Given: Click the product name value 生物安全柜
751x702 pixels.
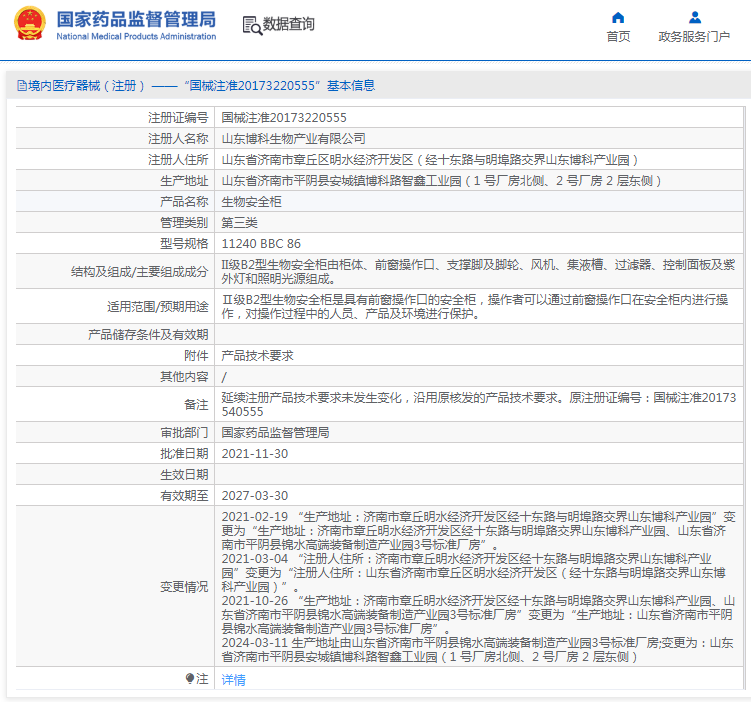Looking at the screenshot, I should click(x=251, y=202).
